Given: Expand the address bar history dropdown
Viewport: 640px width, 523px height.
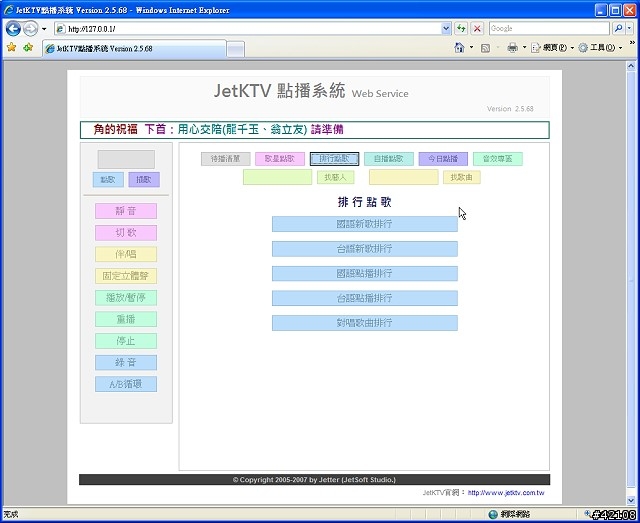Looking at the screenshot, I should pos(446,29).
